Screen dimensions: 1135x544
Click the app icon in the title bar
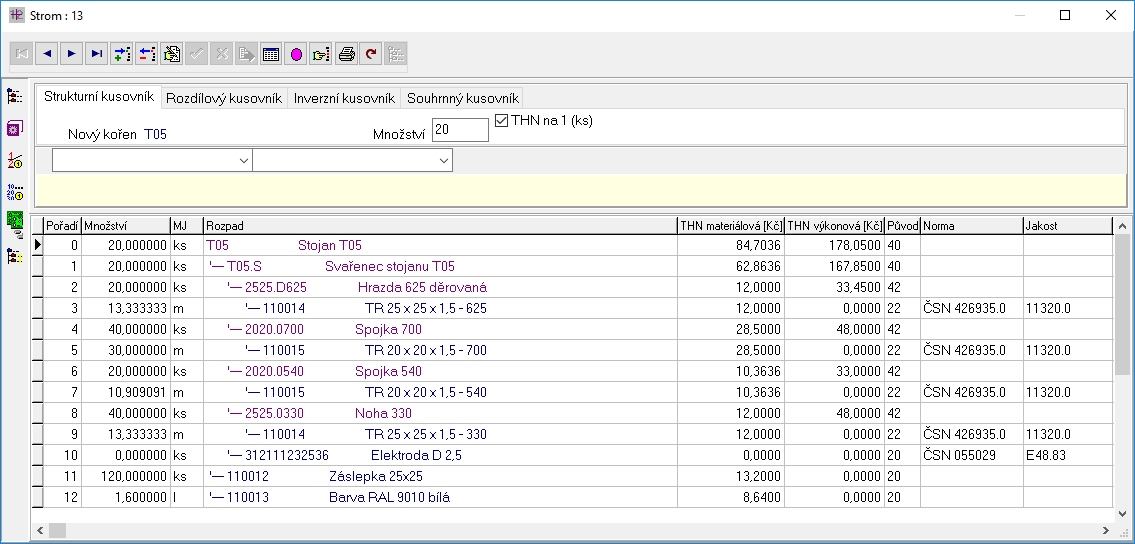coord(16,15)
